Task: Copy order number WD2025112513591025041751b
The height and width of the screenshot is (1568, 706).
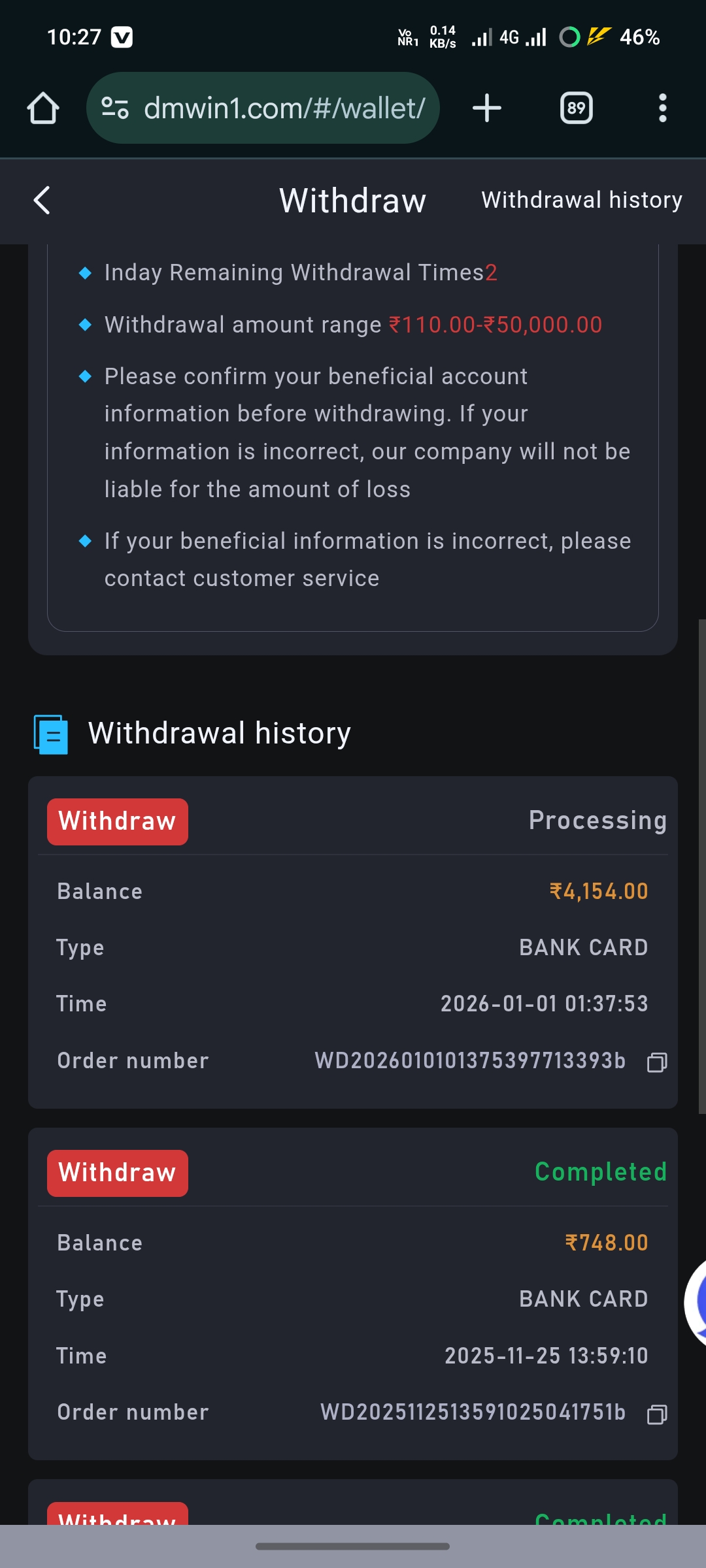Action: (x=656, y=1414)
